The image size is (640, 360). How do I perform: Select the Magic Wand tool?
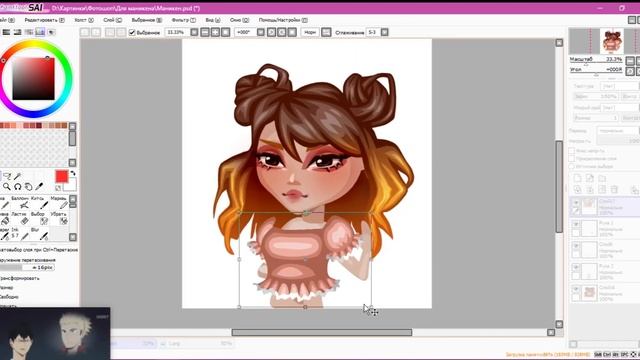coord(18,176)
